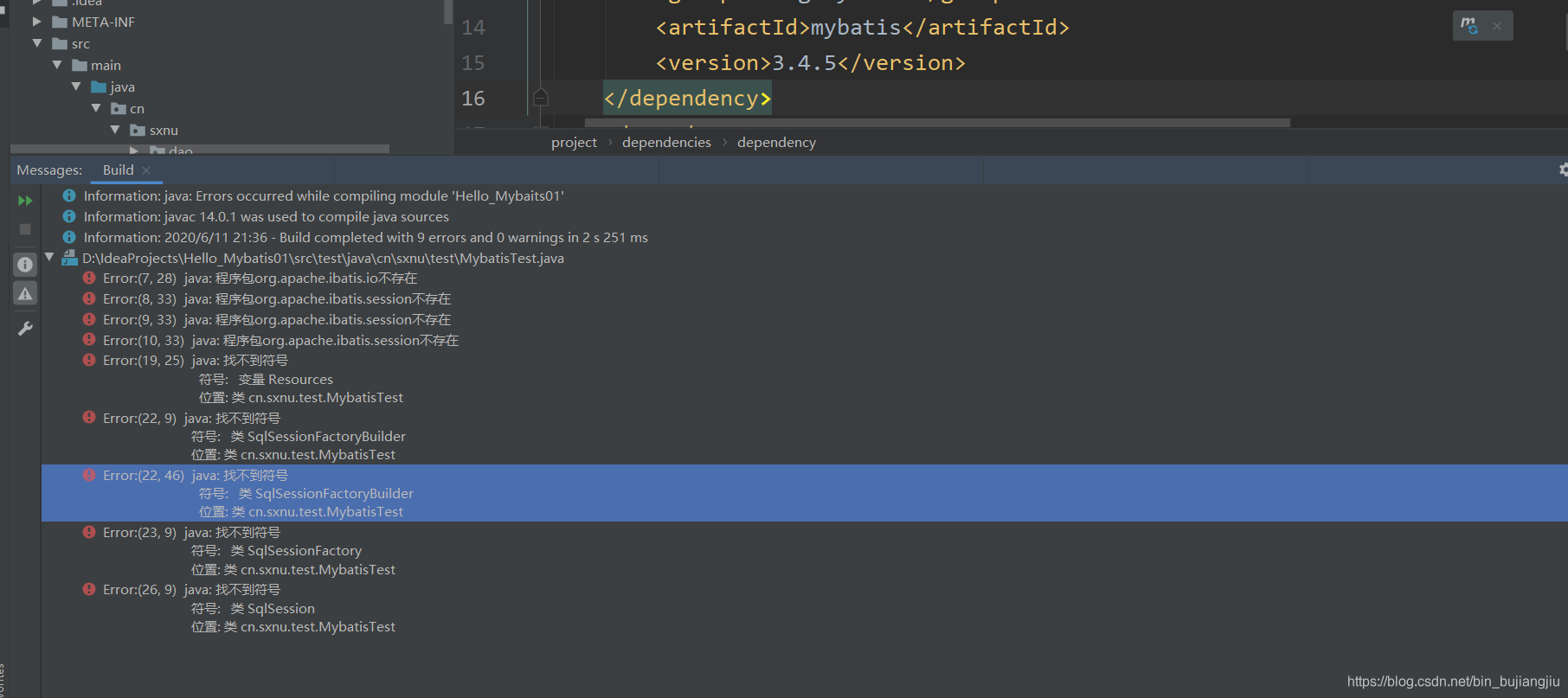Select the main folder in project tree
Viewport: 1568px width, 698px height.
(106, 66)
